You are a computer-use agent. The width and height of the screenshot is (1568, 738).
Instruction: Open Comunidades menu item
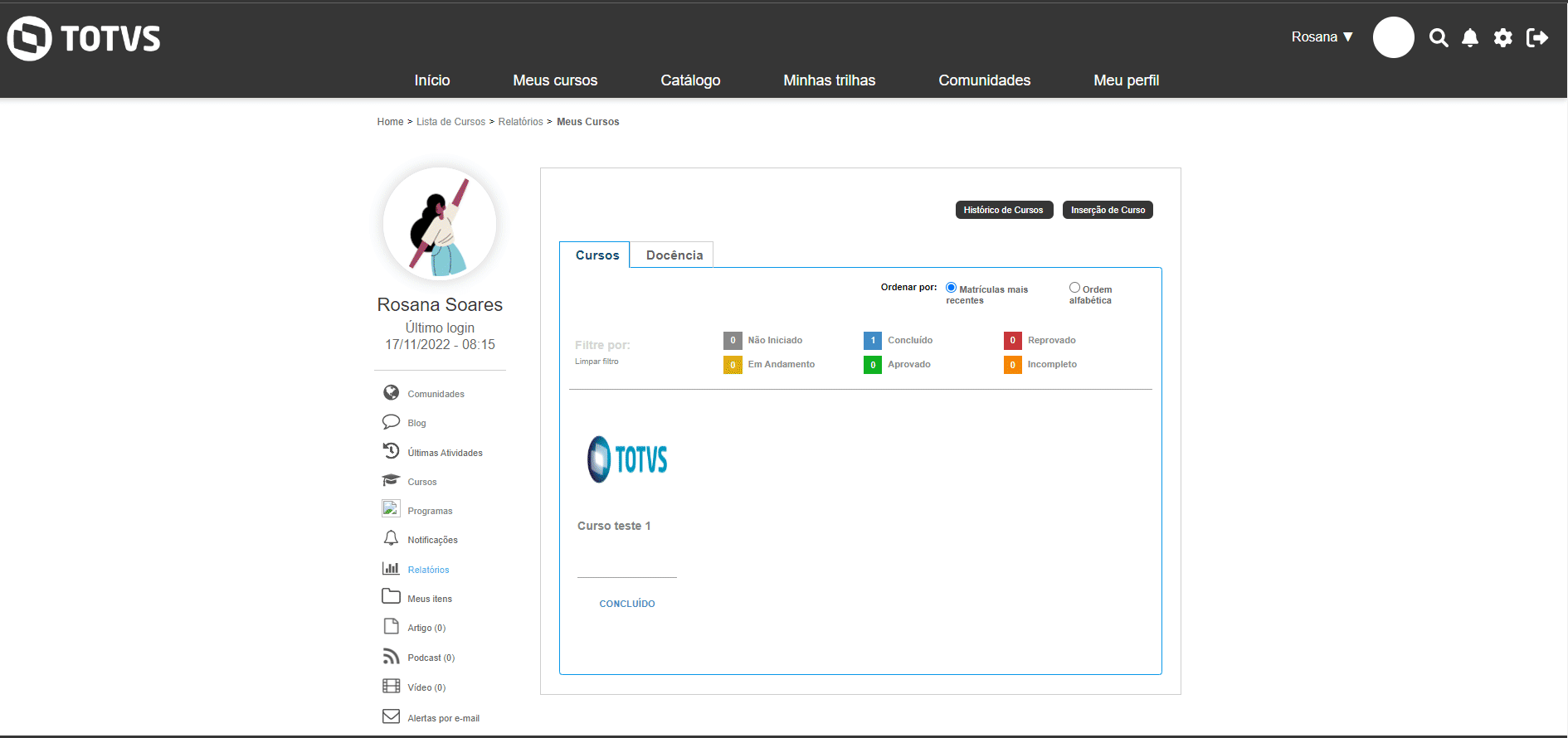(x=985, y=80)
